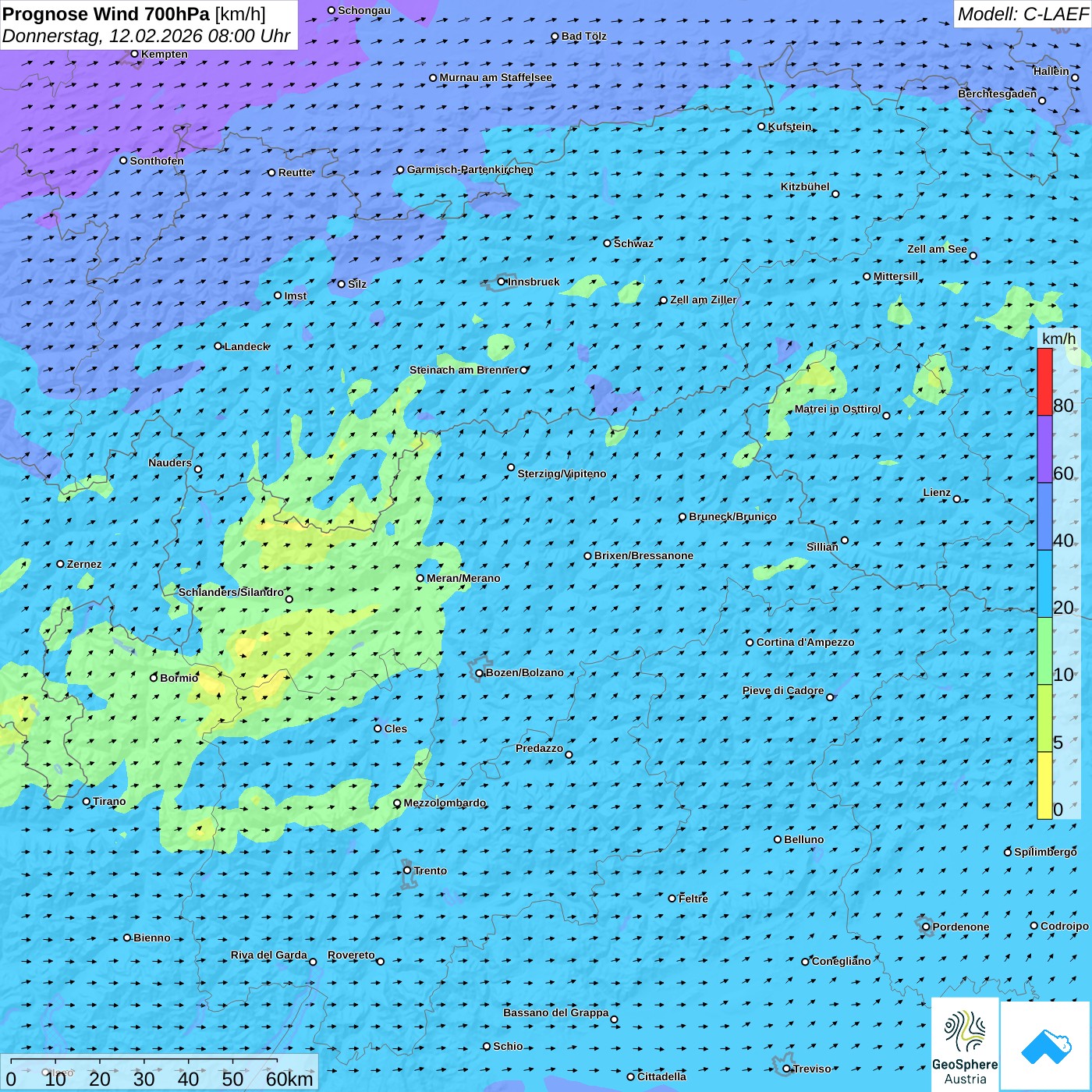Screen dimensions: 1092x1092
Task: Click the 'km/h' legend unit heading
Action: click(x=1059, y=339)
